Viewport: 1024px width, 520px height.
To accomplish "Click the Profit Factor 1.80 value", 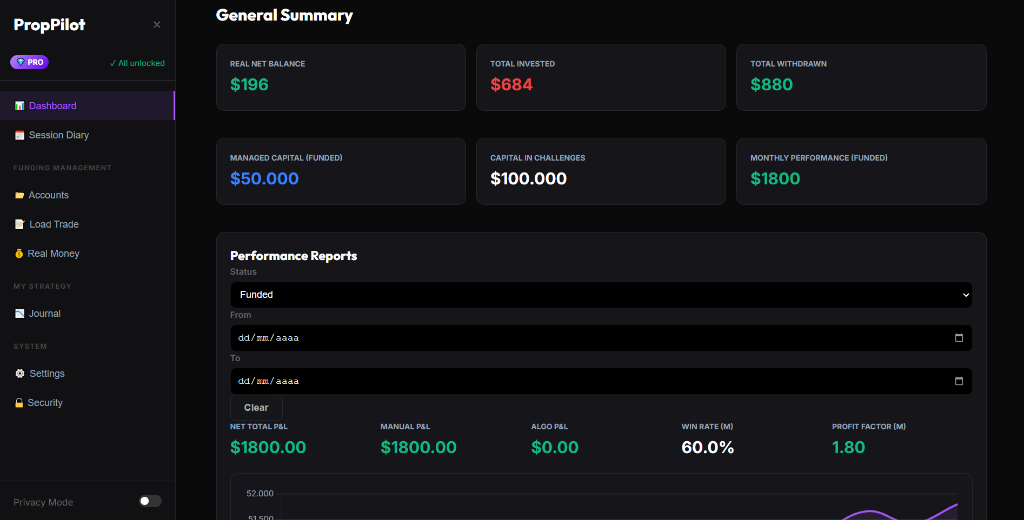I will point(848,447).
